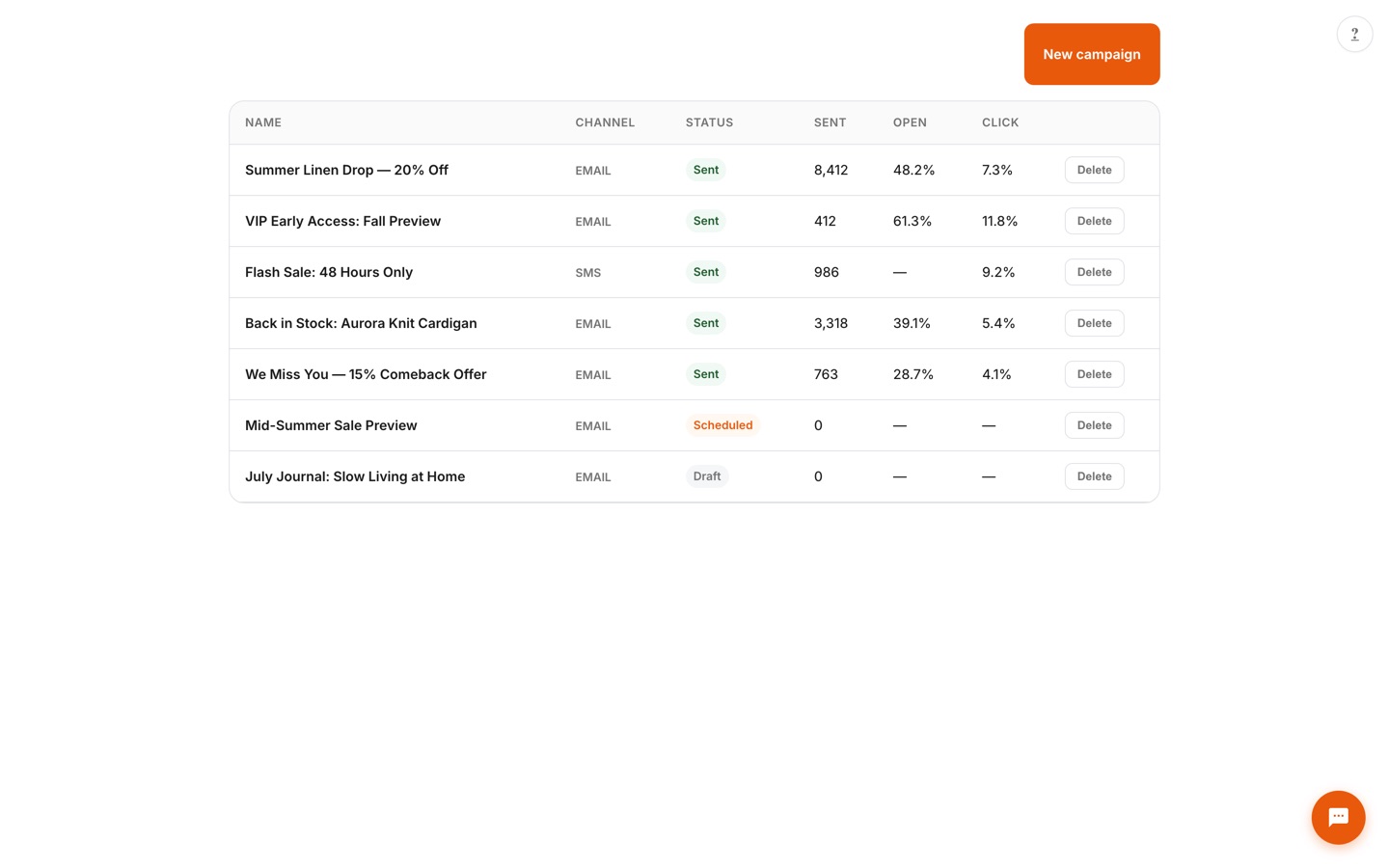Delete VIP Early Access: Fall Preview campaign

coord(1094,221)
